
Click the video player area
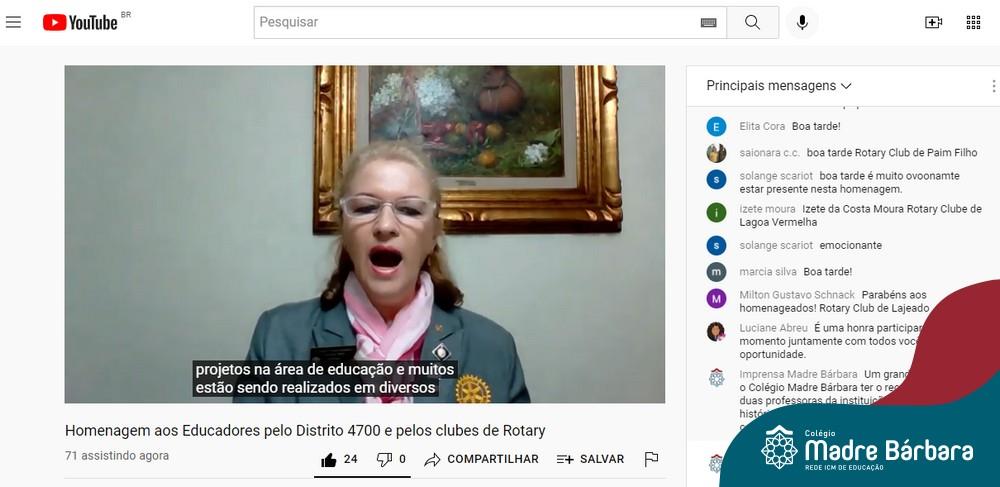click(x=365, y=234)
